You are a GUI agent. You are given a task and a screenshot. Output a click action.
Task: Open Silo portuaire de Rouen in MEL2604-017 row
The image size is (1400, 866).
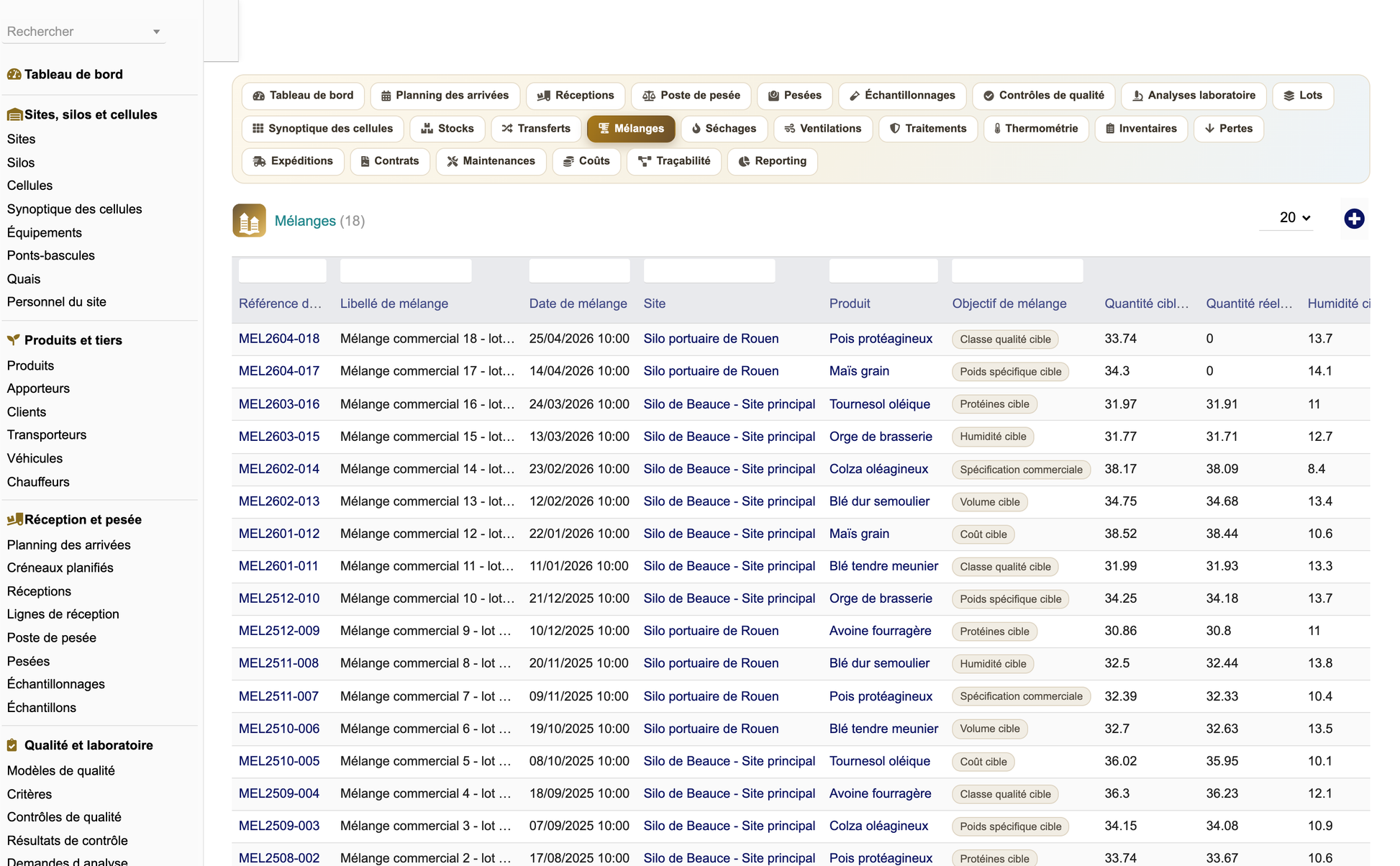pyautogui.click(x=711, y=371)
